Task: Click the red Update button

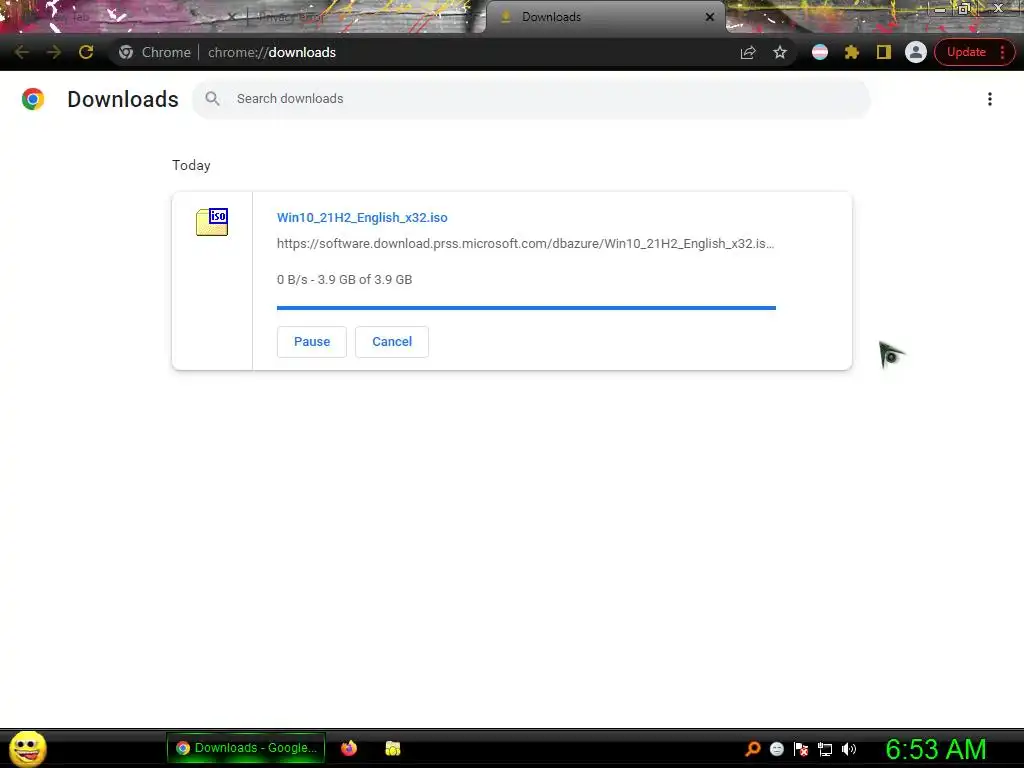Action: 967,52
